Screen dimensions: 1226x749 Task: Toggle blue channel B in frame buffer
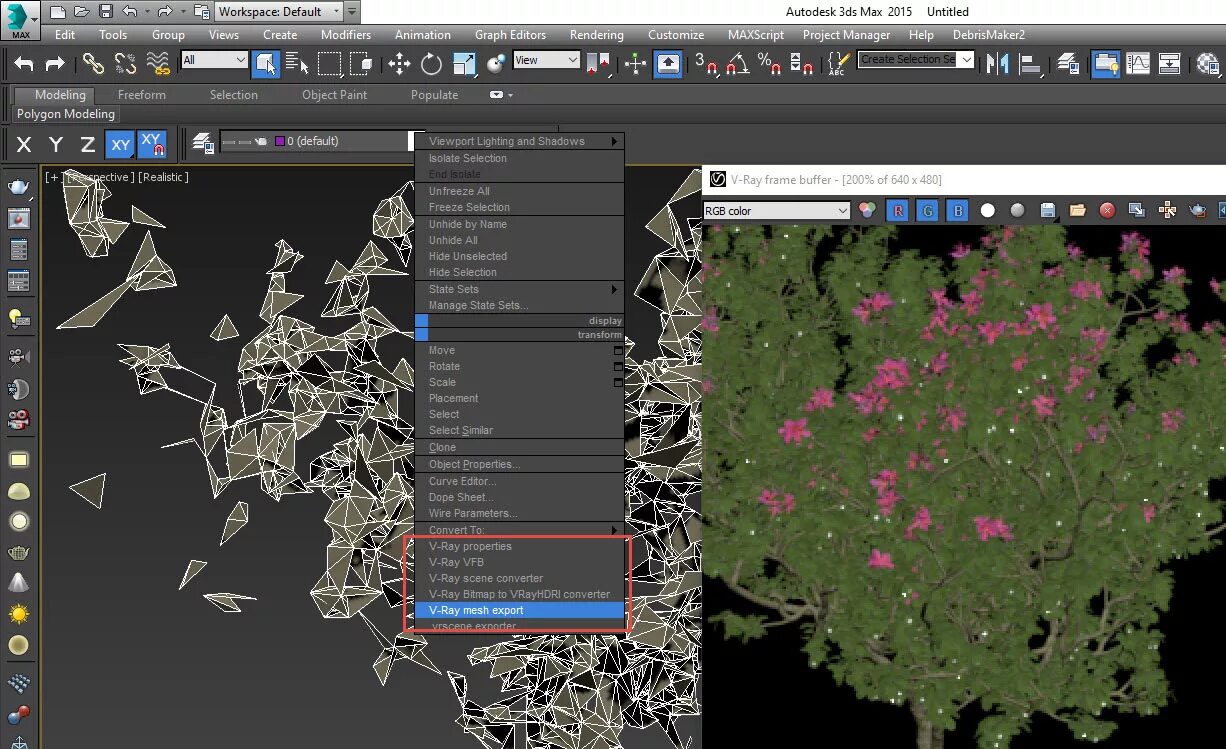[x=957, y=210]
